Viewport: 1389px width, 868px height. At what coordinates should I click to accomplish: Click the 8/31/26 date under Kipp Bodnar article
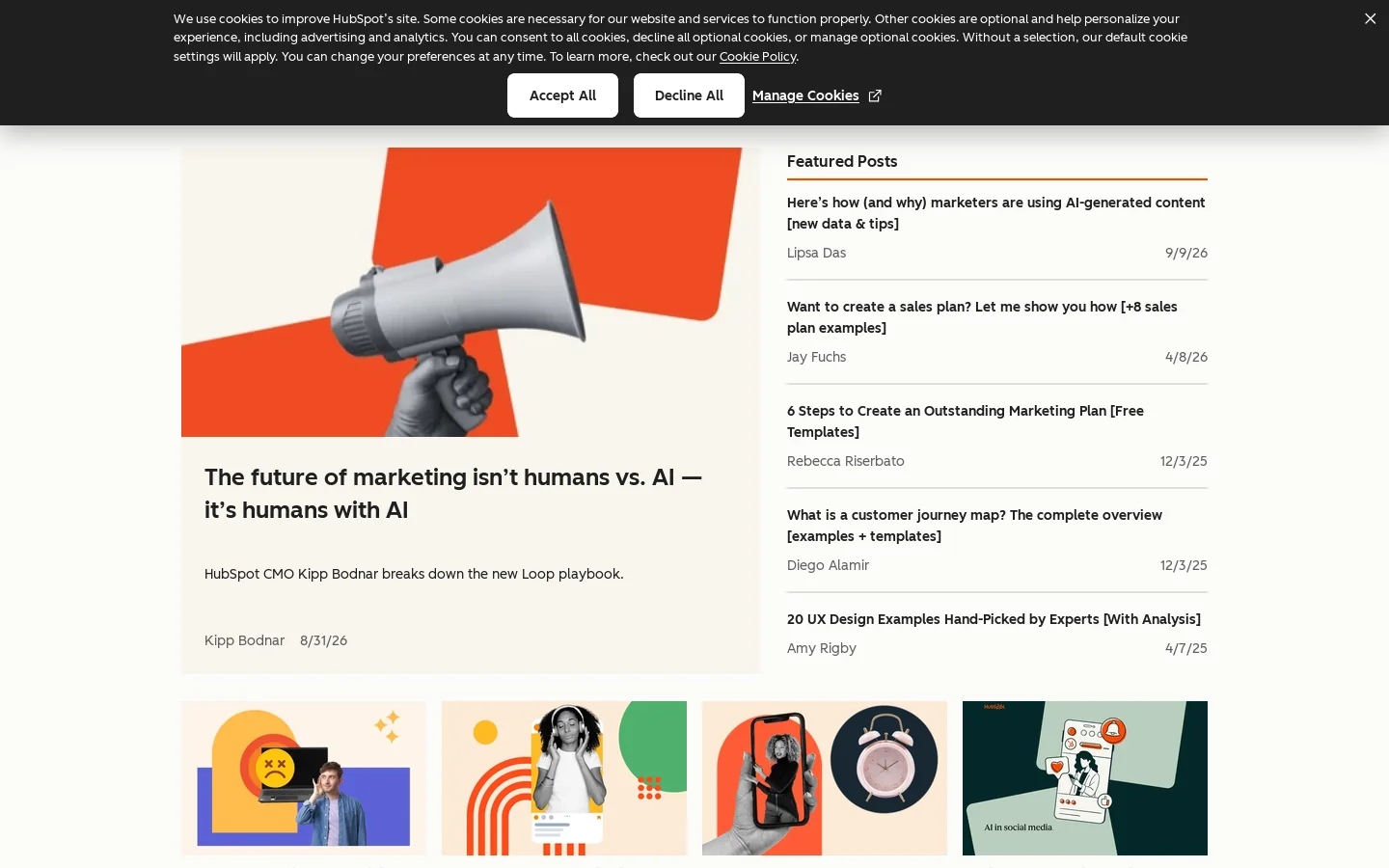[323, 640]
